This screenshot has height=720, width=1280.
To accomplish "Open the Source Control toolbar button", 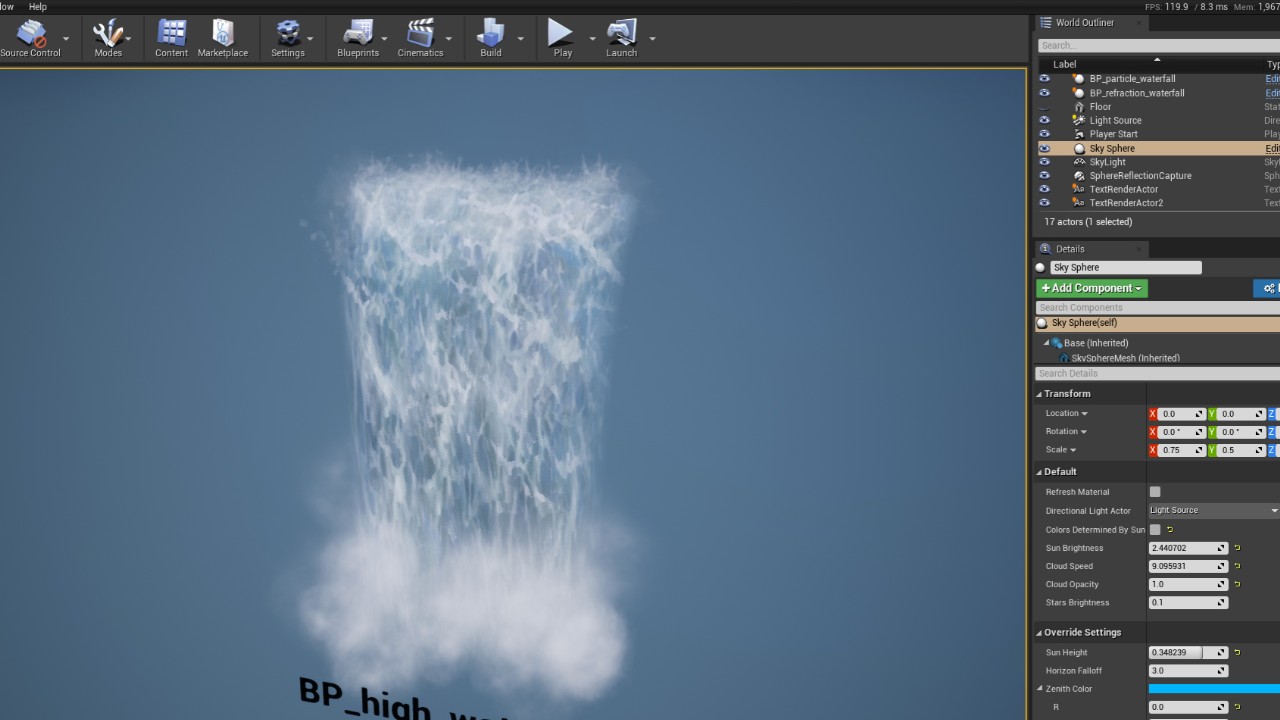I will pos(30,38).
